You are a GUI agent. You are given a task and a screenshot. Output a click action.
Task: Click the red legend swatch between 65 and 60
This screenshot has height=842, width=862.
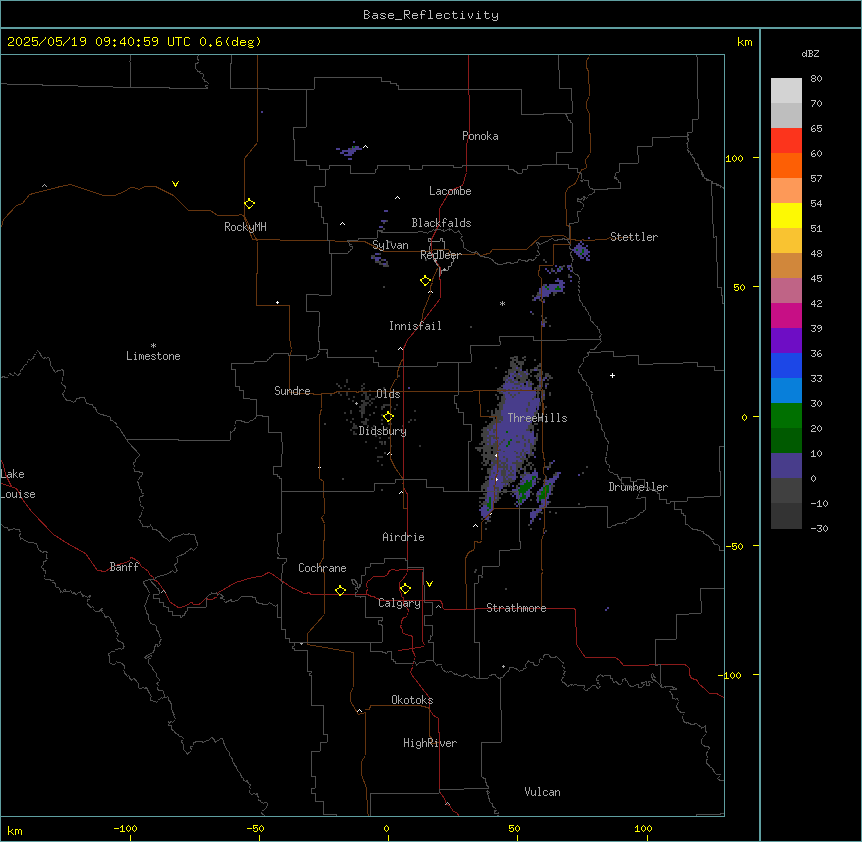pos(786,140)
